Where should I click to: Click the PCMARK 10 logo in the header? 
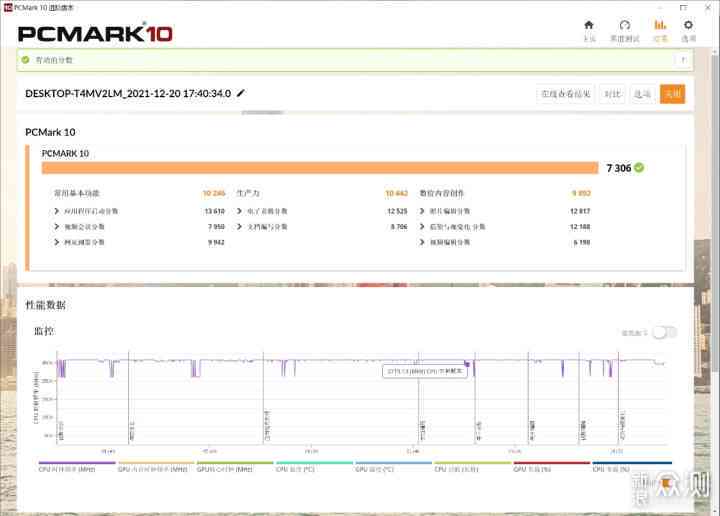[x=95, y=33]
